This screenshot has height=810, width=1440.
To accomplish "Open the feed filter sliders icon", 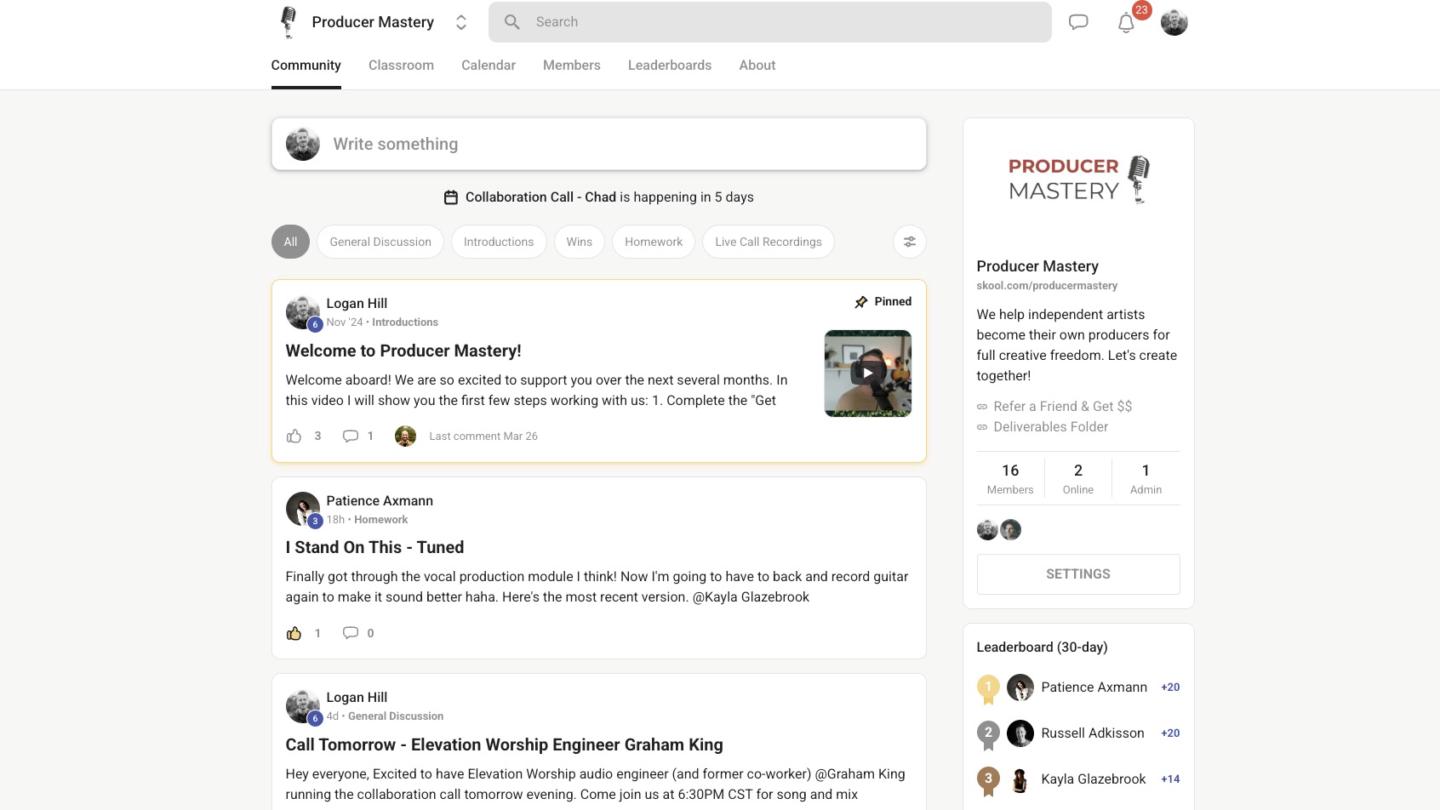I will [910, 242].
